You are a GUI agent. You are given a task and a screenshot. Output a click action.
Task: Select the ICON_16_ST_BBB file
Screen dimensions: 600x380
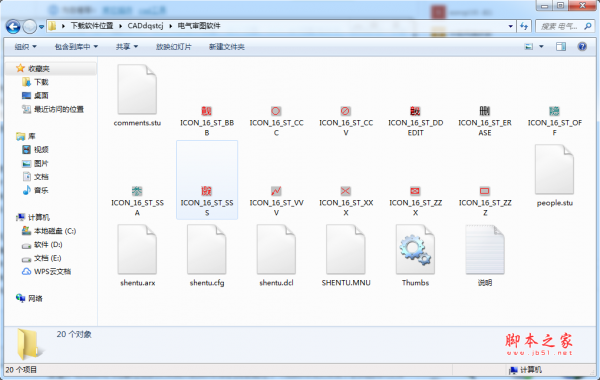207,121
